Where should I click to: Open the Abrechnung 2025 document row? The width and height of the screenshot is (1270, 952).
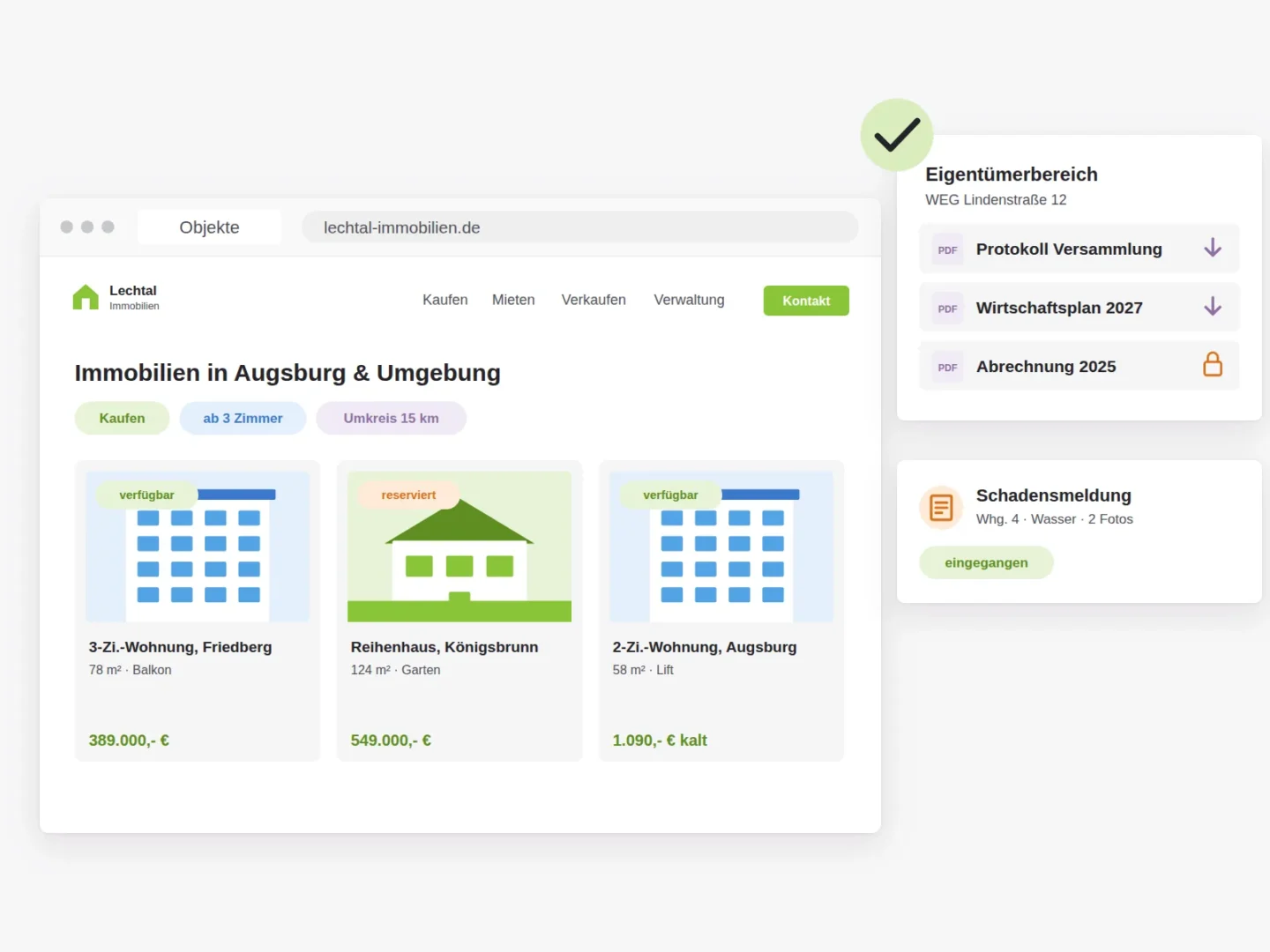point(1079,366)
